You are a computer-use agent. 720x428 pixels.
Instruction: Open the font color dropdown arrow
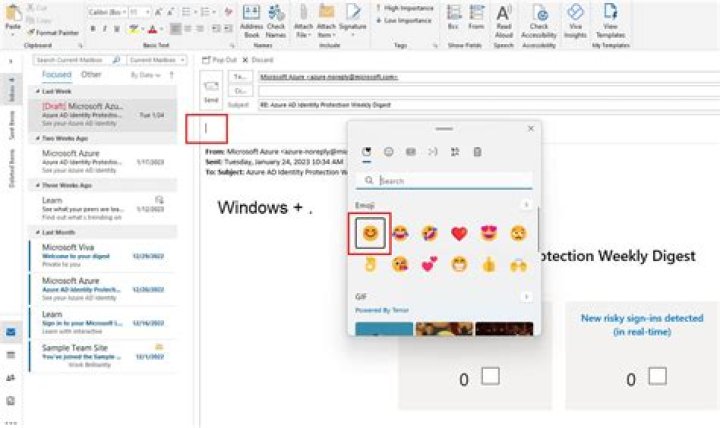161,30
